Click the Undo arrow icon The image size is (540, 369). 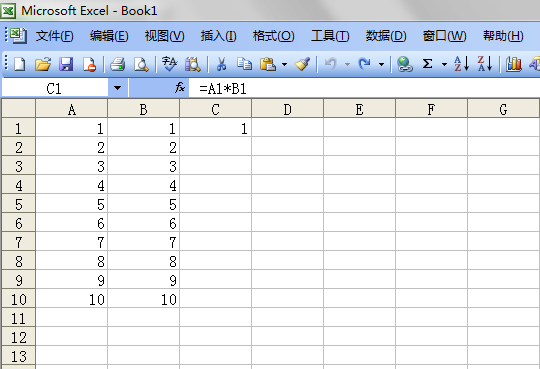tap(331, 64)
